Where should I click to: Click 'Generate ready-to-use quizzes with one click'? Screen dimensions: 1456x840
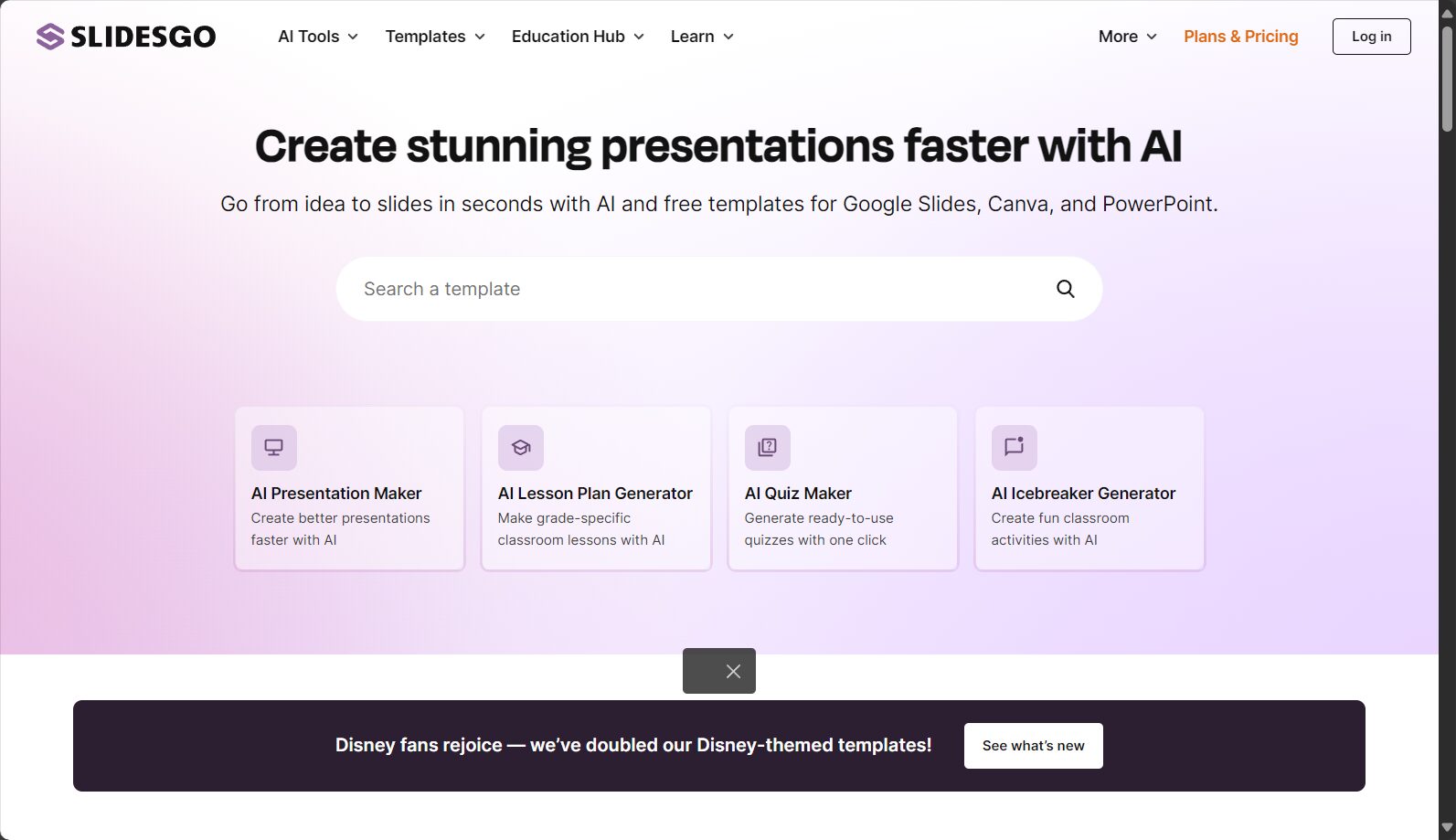click(x=819, y=529)
